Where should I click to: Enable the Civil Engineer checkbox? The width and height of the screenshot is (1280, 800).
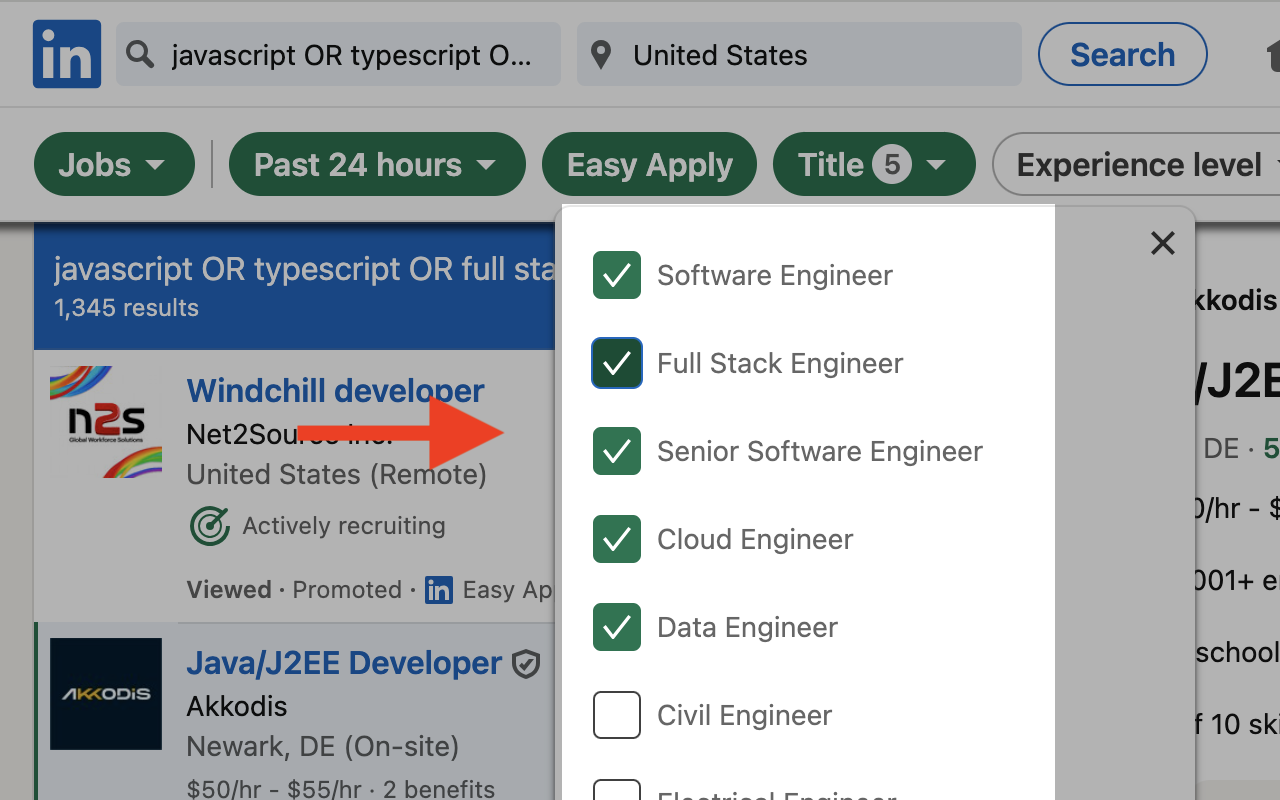point(617,715)
